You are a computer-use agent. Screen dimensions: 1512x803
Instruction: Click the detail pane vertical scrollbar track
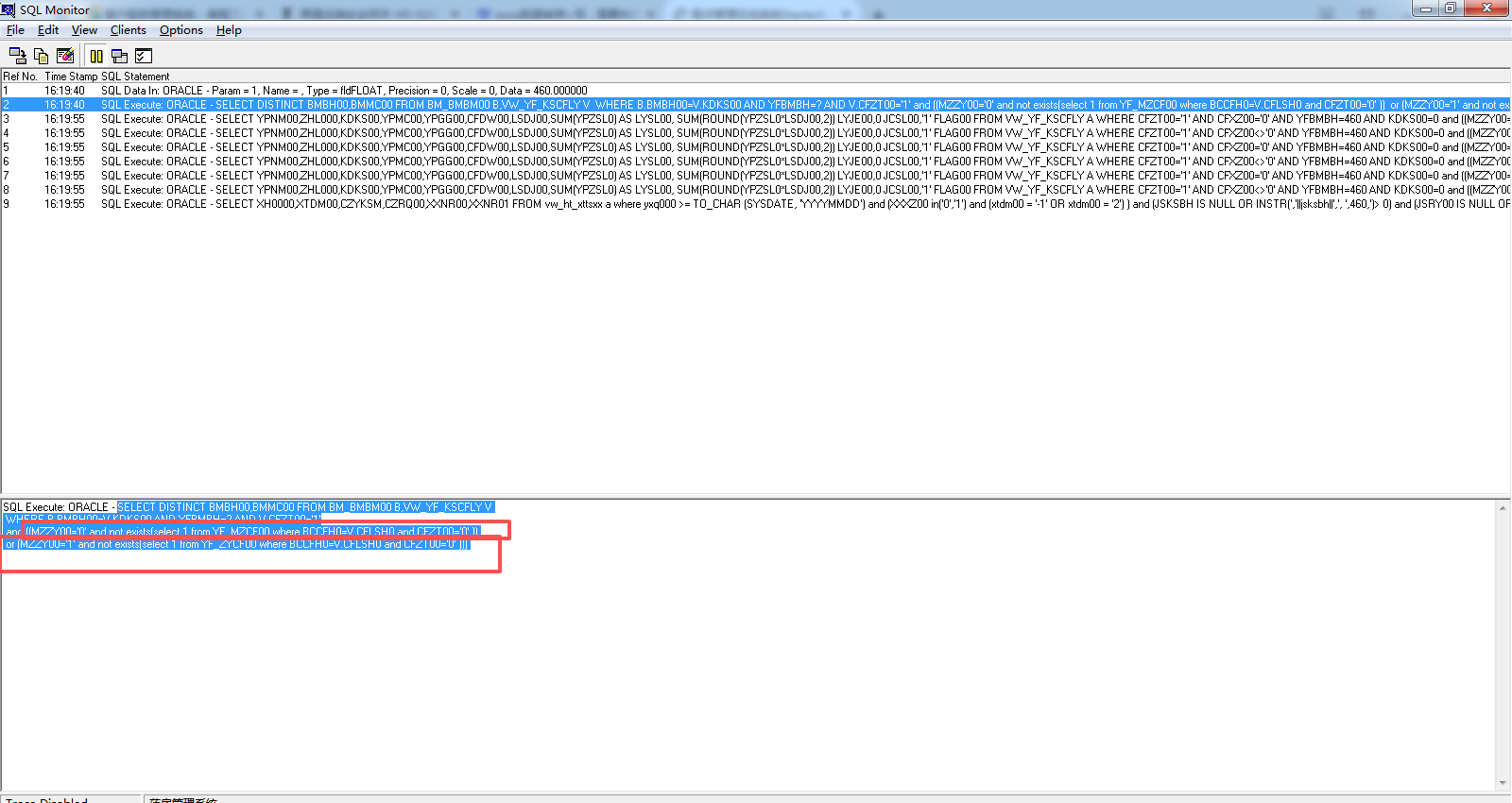pyautogui.click(x=1503, y=646)
